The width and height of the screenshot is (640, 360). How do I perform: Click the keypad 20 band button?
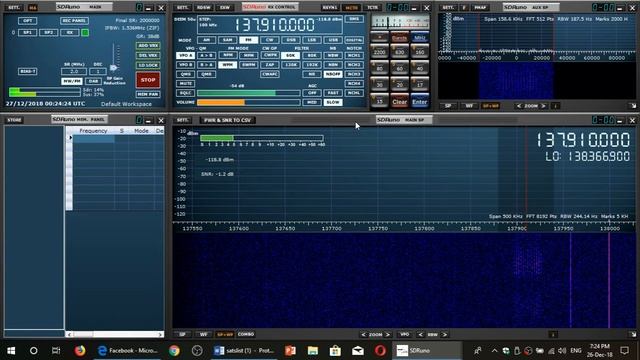click(x=400, y=85)
